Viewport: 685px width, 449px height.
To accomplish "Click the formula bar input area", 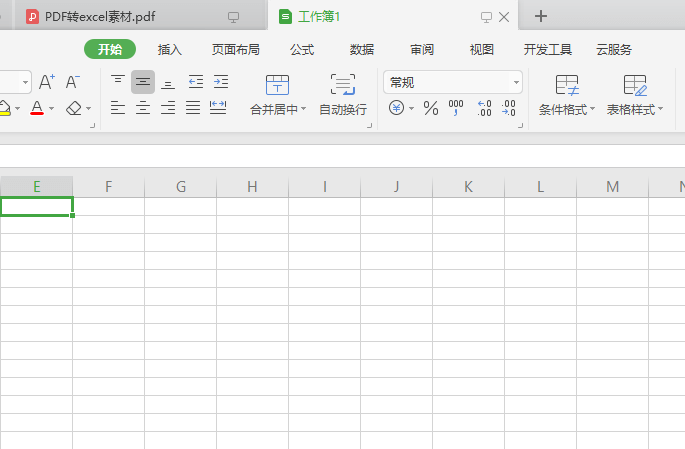I will (342, 156).
